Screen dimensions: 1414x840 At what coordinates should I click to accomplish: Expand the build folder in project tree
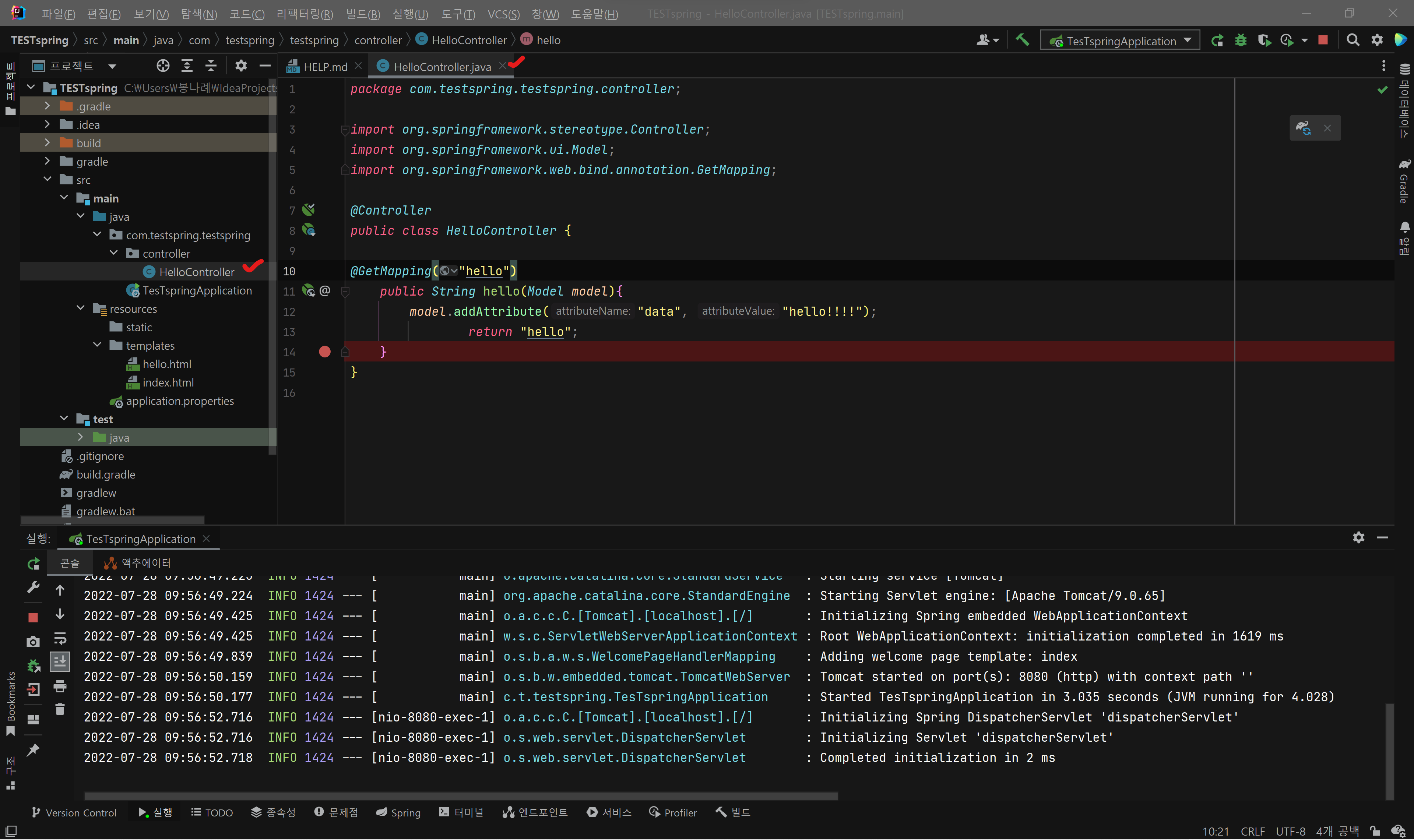pyautogui.click(x=48, y=143)
